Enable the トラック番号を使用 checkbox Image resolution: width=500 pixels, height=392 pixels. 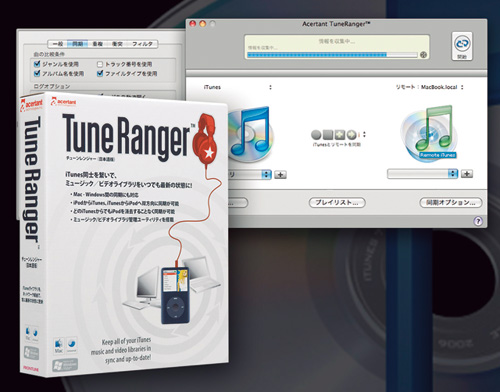point(100,64)
